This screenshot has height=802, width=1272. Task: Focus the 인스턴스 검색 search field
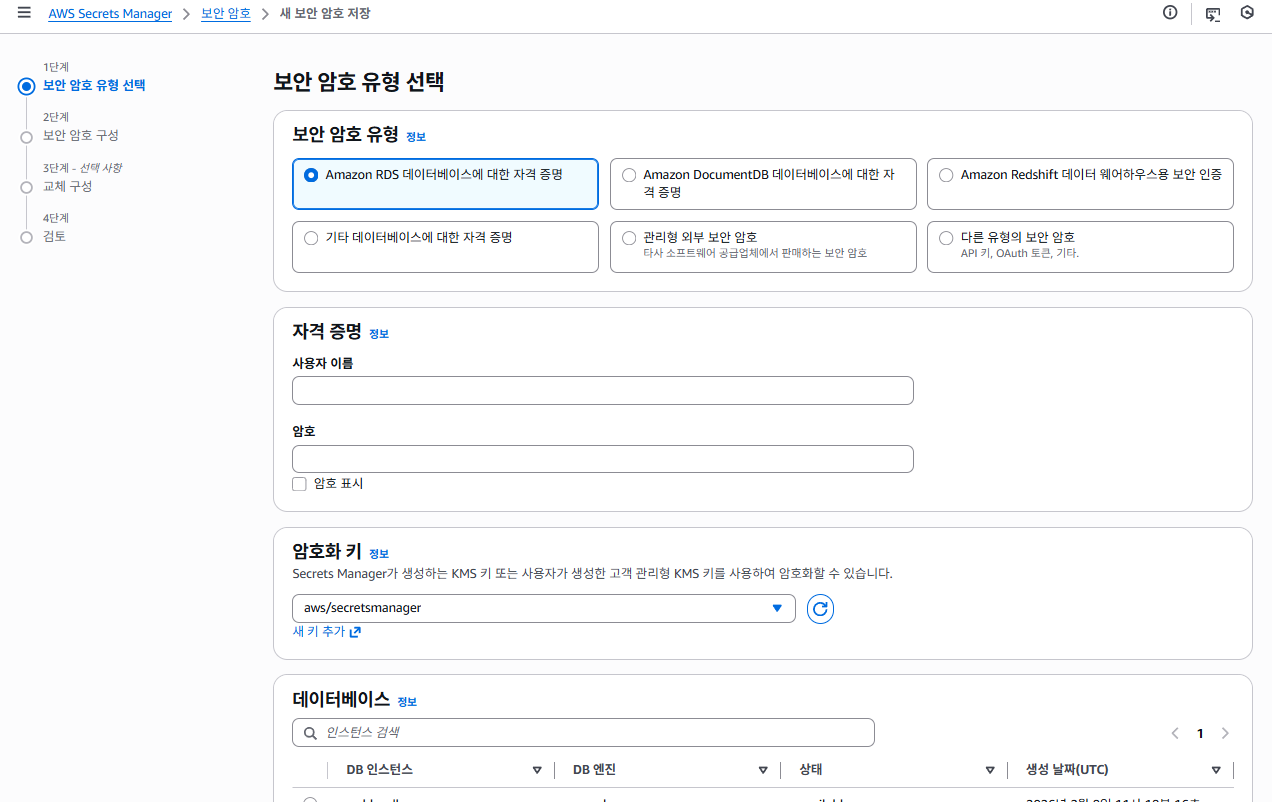click(583, 733)
